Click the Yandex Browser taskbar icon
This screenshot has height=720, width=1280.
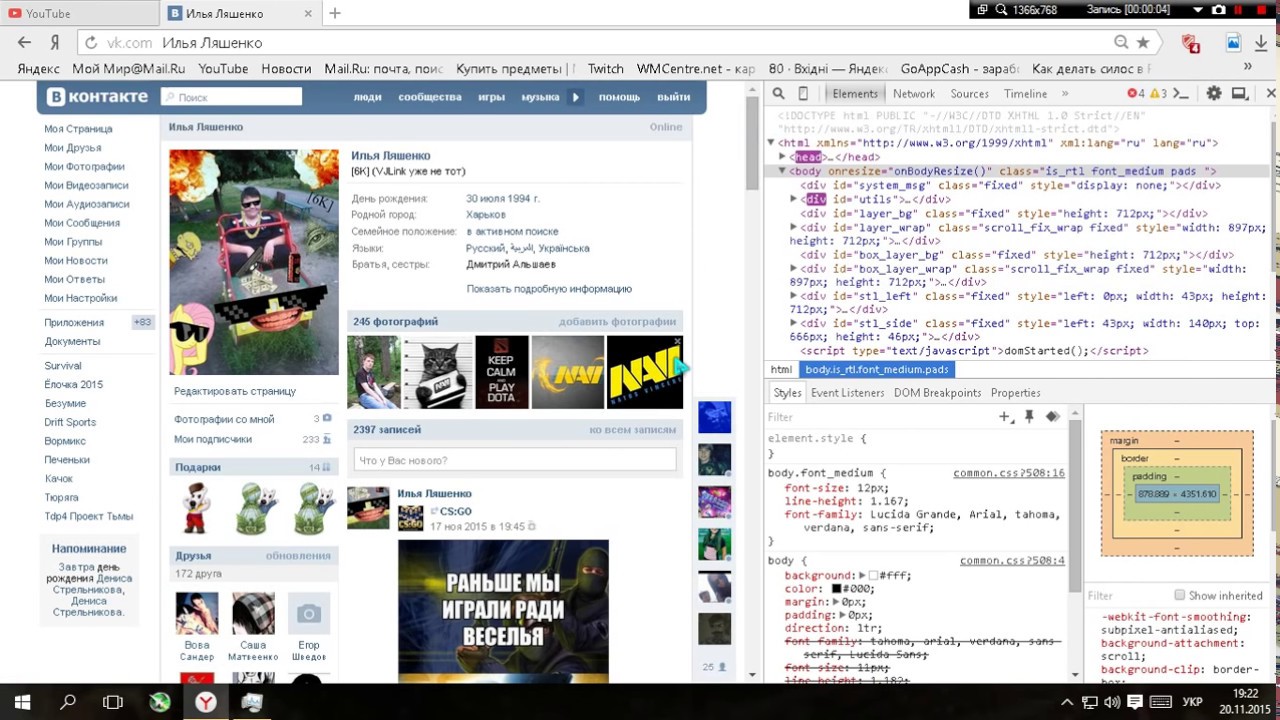(205, 703)
